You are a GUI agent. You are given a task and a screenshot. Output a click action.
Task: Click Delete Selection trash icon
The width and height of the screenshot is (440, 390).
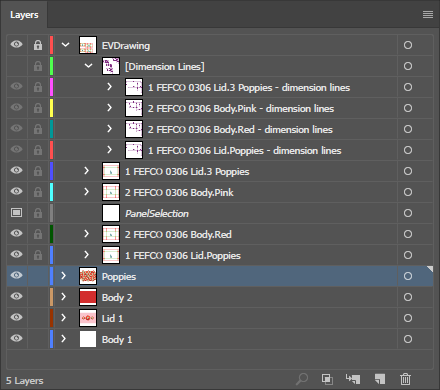click(405, 379)
